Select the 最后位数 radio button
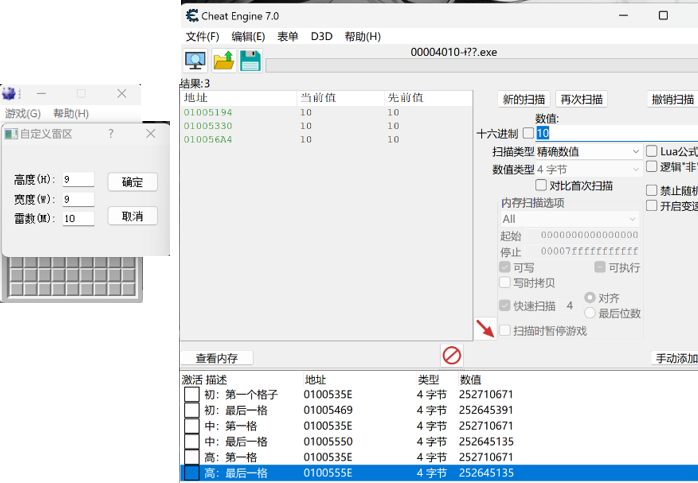Image resolution: width=698 pixels, height=483 pixels. tap(590, 313)
